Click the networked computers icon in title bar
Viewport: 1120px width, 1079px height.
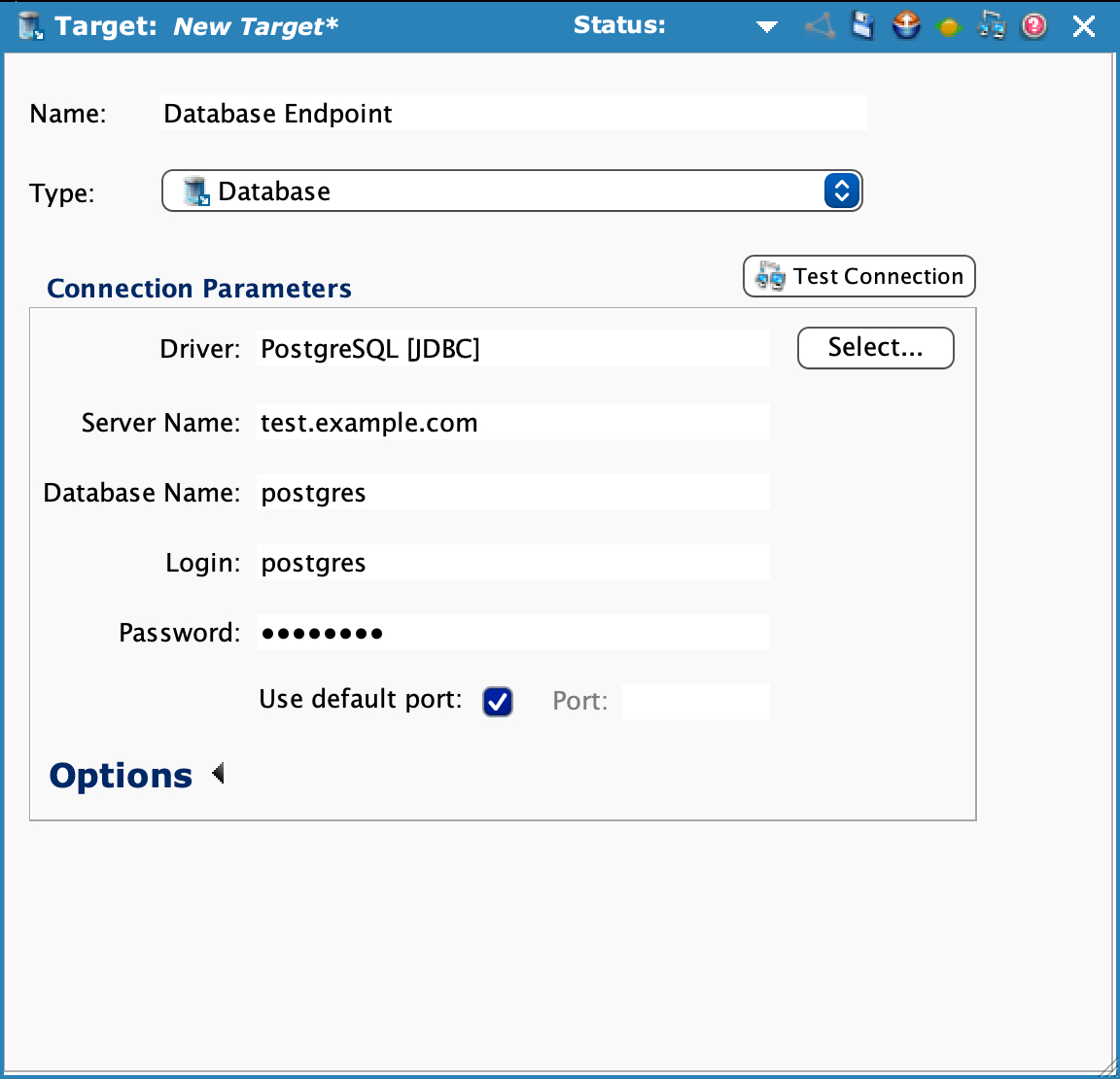tap(991, 25)
